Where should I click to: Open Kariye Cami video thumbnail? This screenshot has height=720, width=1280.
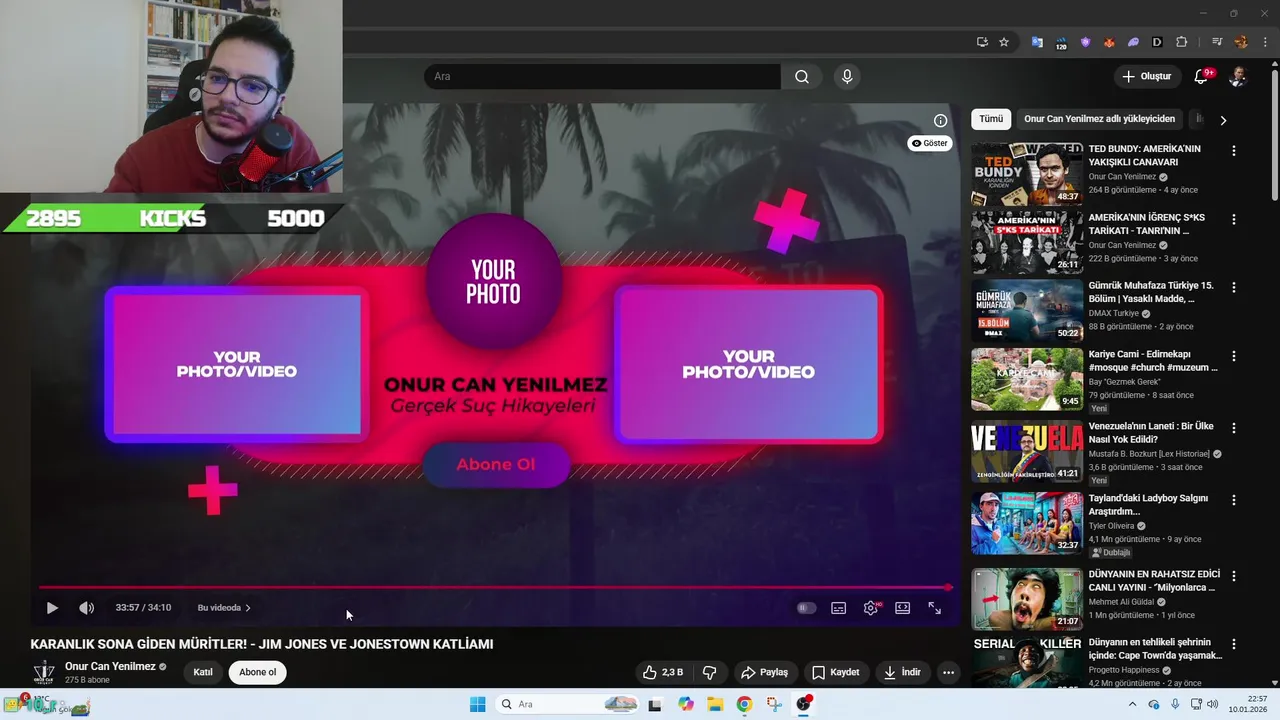(x=1027, y=379)
